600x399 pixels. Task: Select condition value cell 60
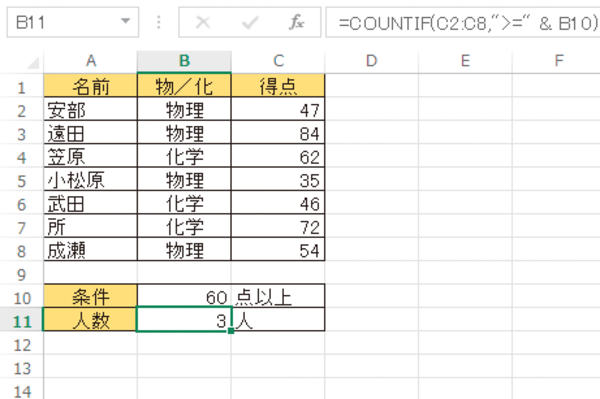(x=184, y=296)
